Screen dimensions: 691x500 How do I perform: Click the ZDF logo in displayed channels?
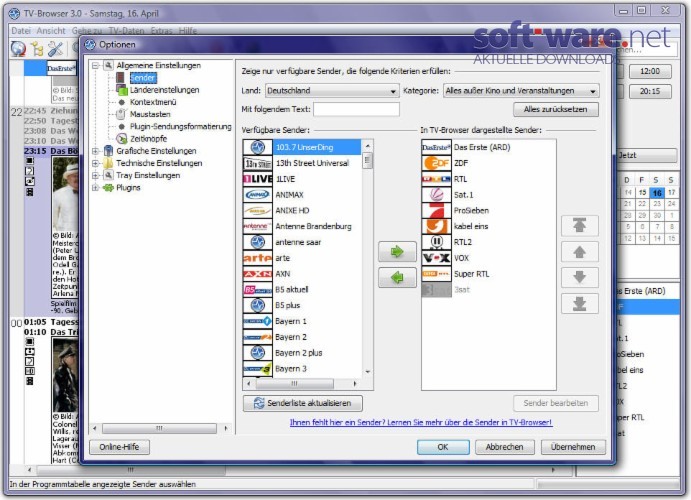tap(436, 163)
